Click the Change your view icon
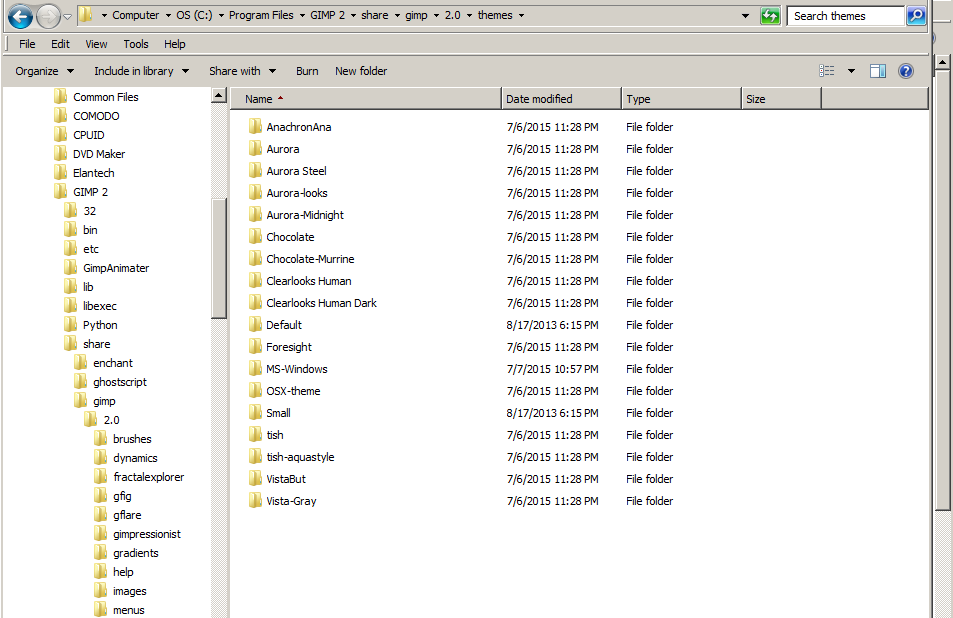 827,71
